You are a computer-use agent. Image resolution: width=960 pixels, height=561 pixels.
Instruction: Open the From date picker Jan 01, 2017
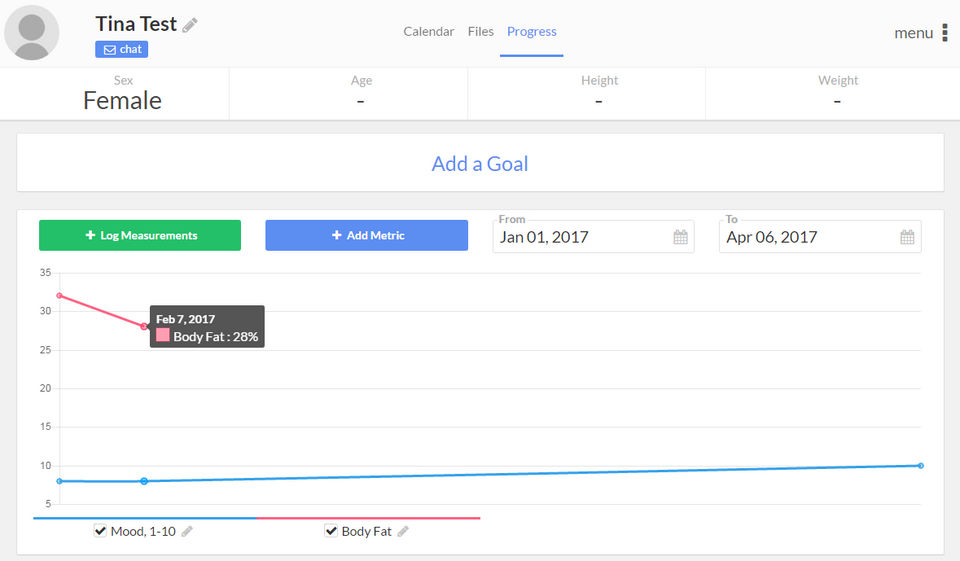point(580,237)
